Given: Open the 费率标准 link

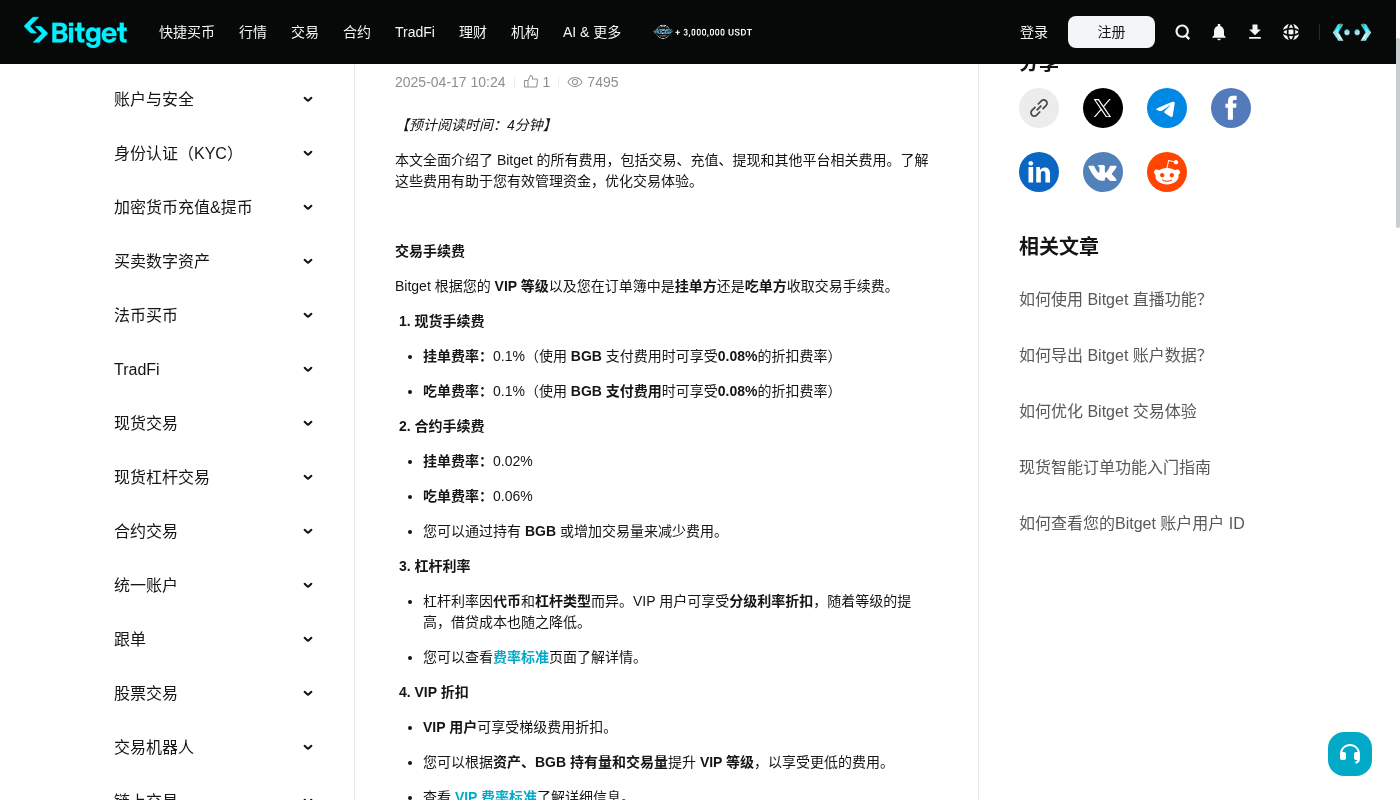Looking at the screenshot, I should tap(521, 657).
